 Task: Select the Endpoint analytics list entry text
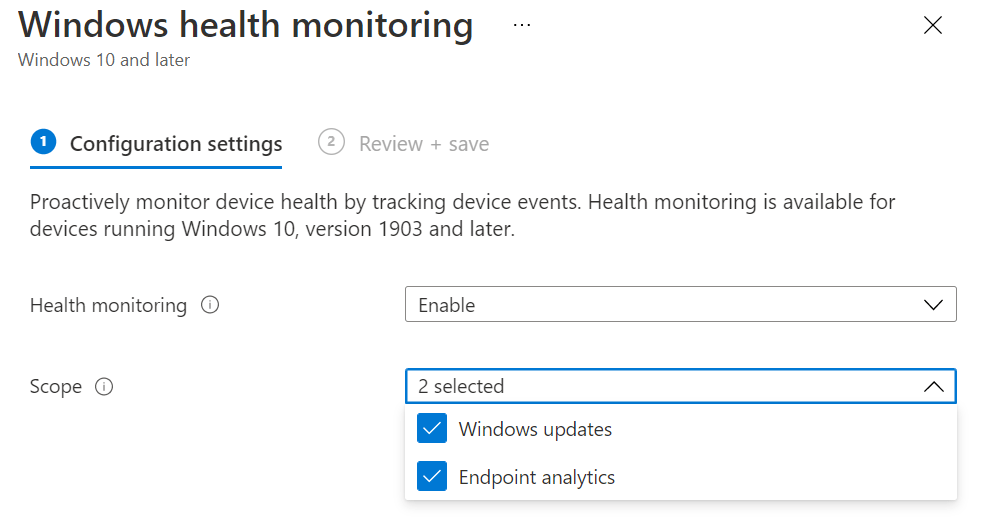coord(537,477)
